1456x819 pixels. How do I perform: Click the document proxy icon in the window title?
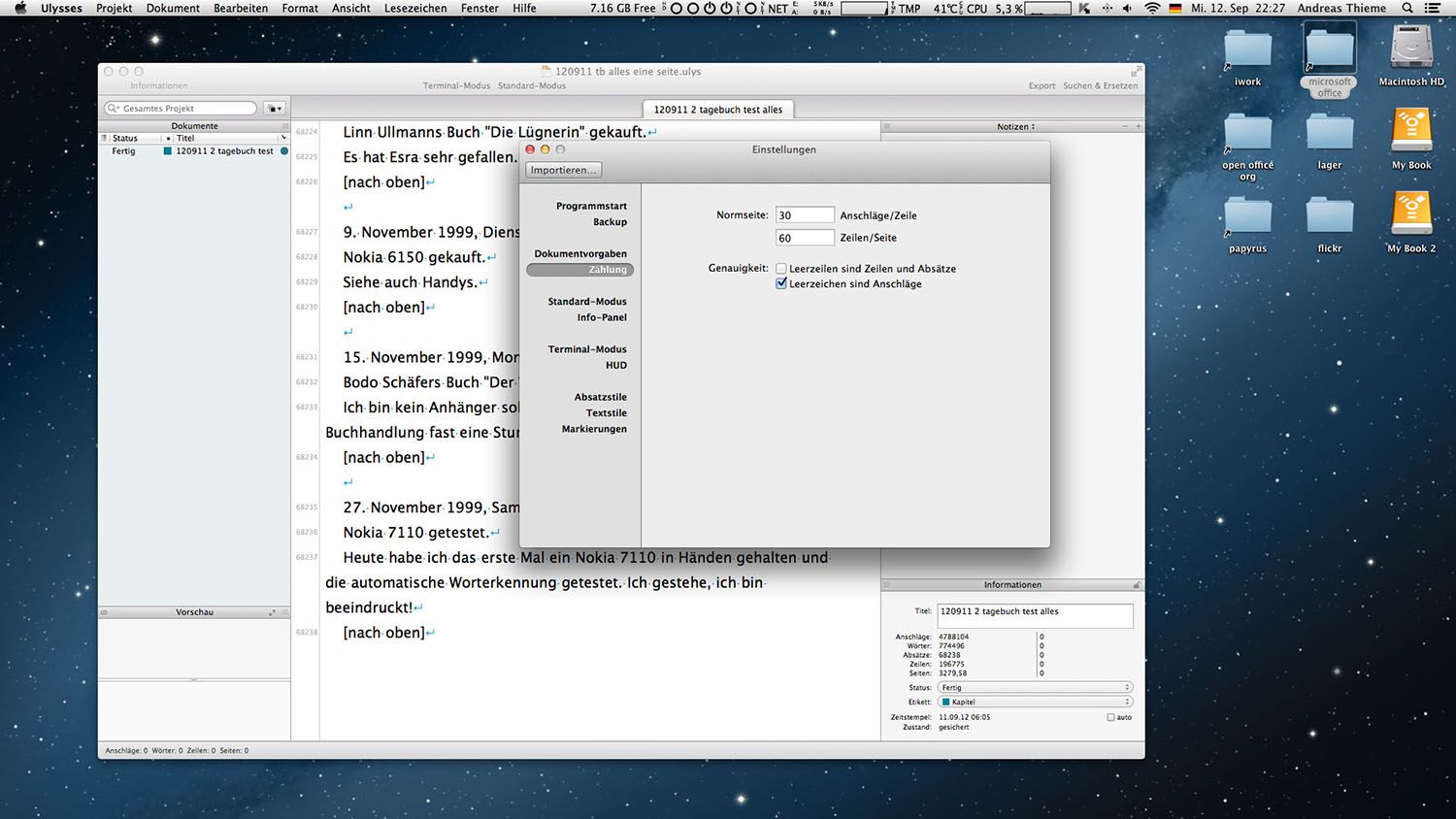point(546,72)
